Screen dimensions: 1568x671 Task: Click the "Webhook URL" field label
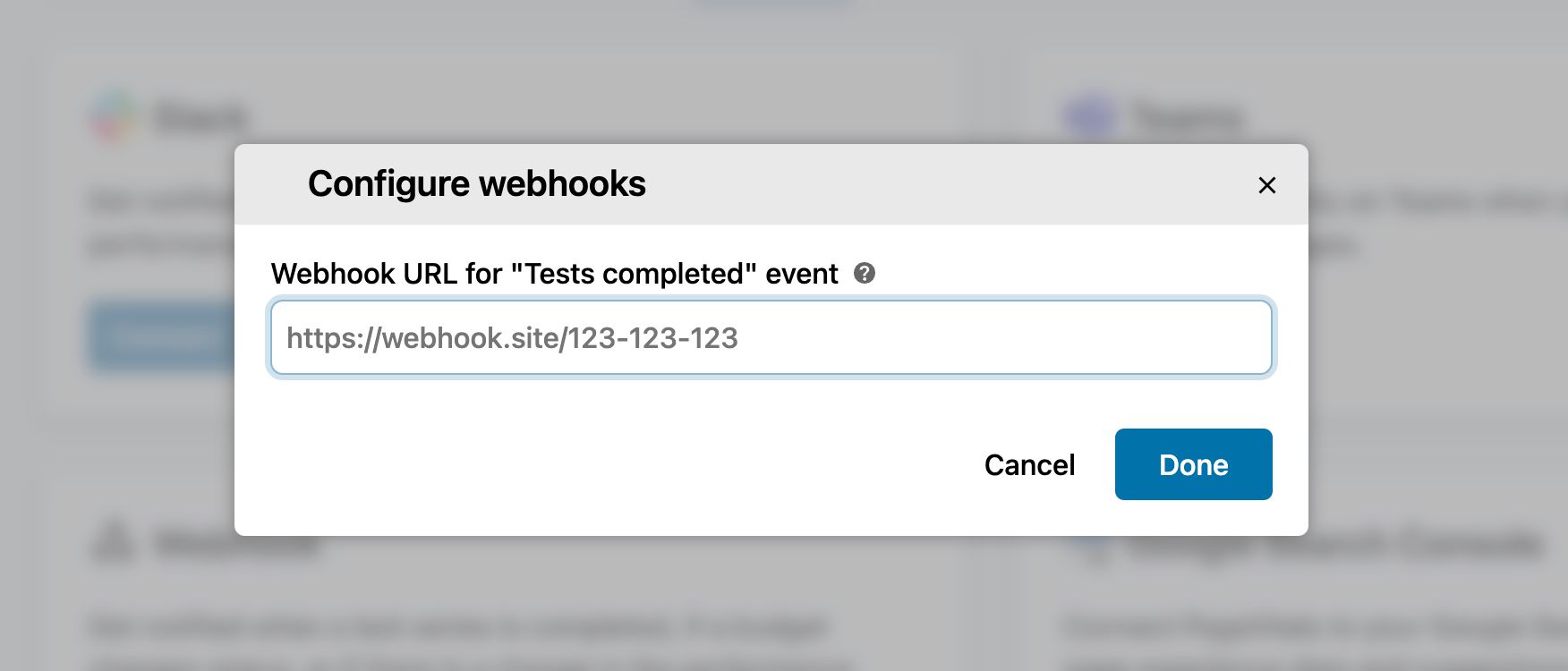coord(555,274)
